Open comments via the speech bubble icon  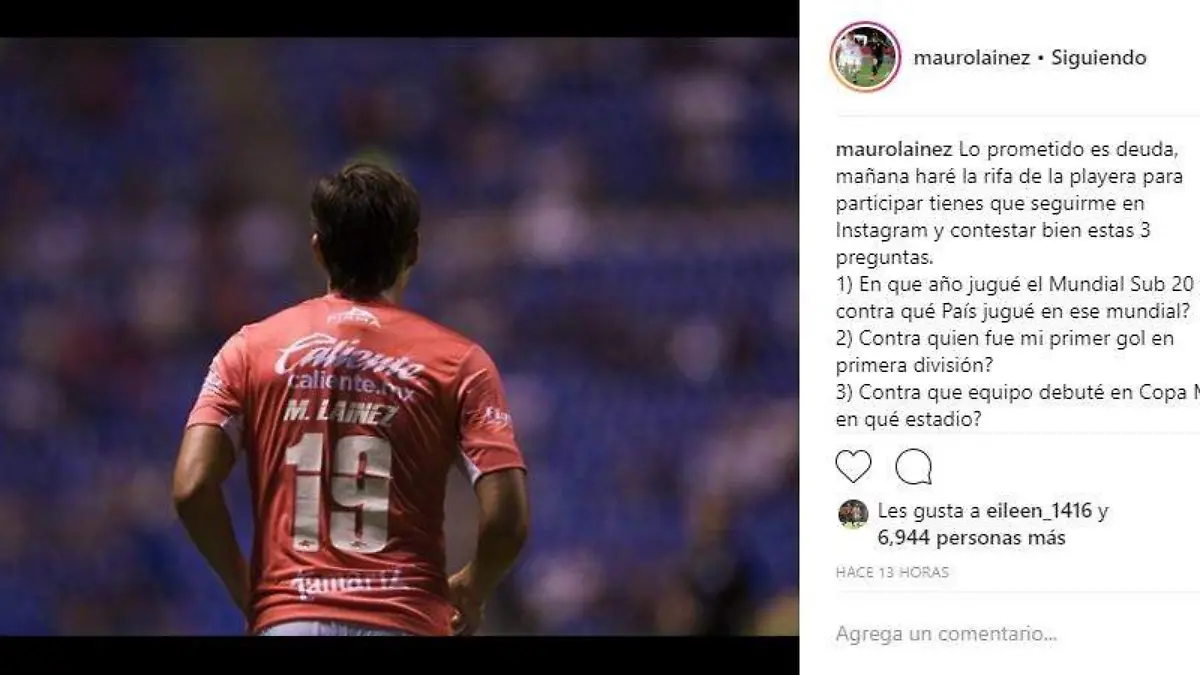coord(913,467)
